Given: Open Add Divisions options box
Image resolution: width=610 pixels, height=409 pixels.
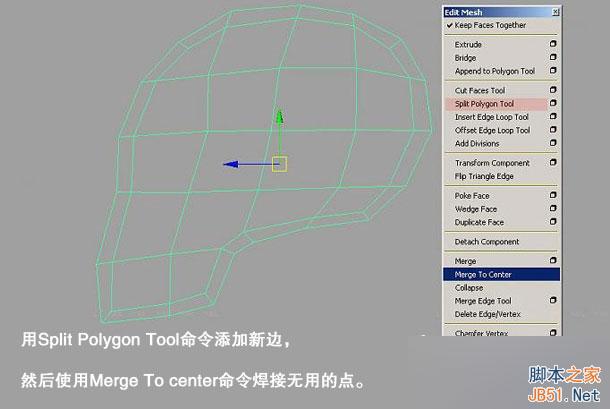Looking at the screenshot, I should pos(553,143).
